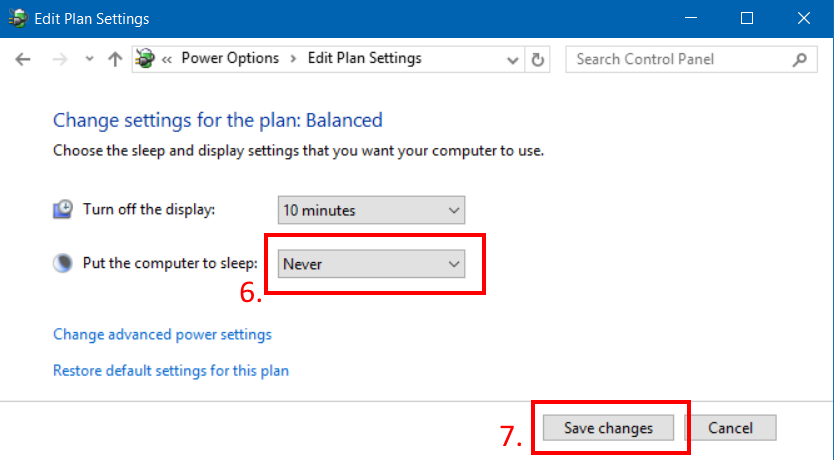This screenshot has width=834, height=460.
Task: Click the back navigation arrow
Action: [24, 59]
